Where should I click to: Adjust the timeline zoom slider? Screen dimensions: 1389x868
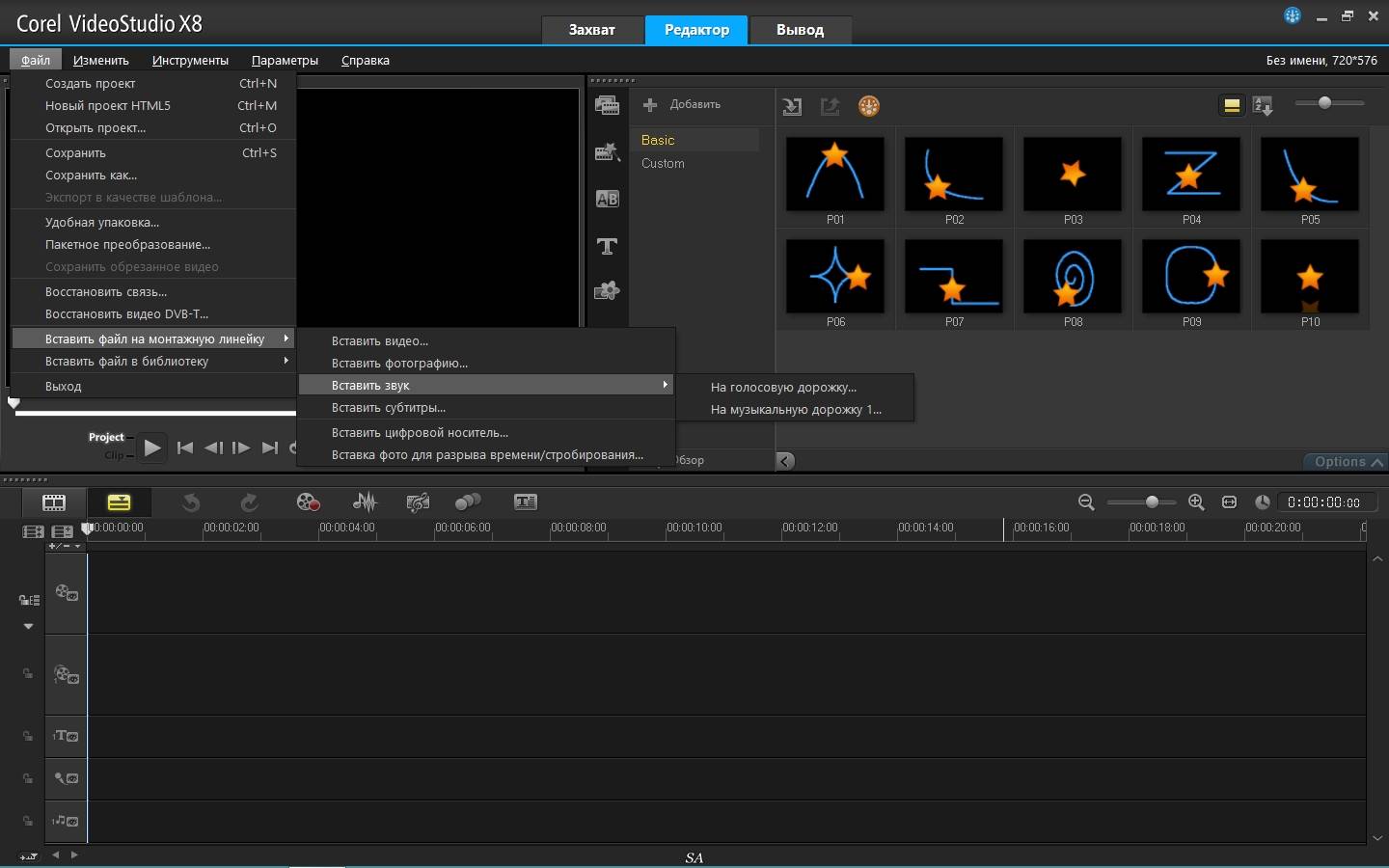pos(1142,502)
